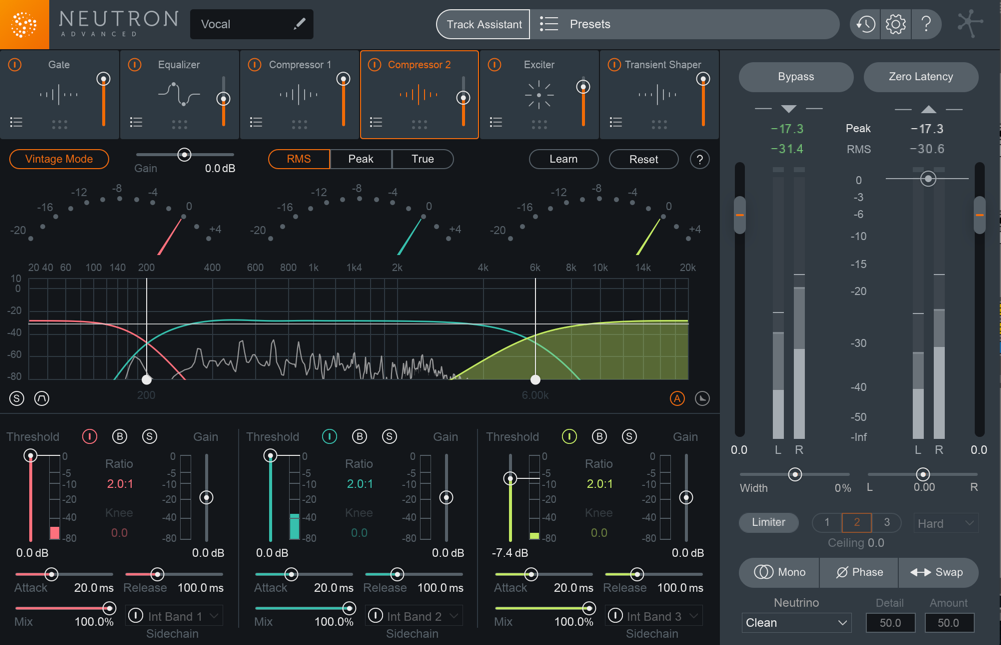Select limiter mode 1
Screen dimensions: 1001x645
(x=827, y=522)
